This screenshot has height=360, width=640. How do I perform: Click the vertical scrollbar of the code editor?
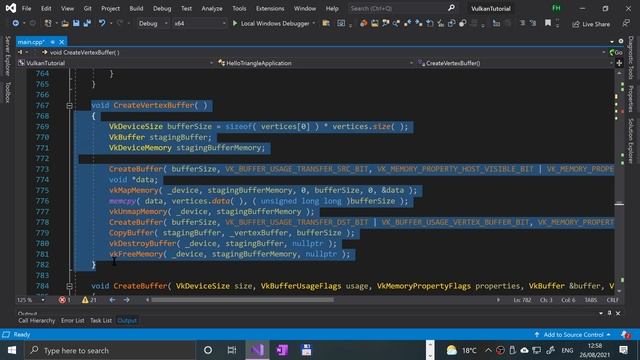[619, 182]
